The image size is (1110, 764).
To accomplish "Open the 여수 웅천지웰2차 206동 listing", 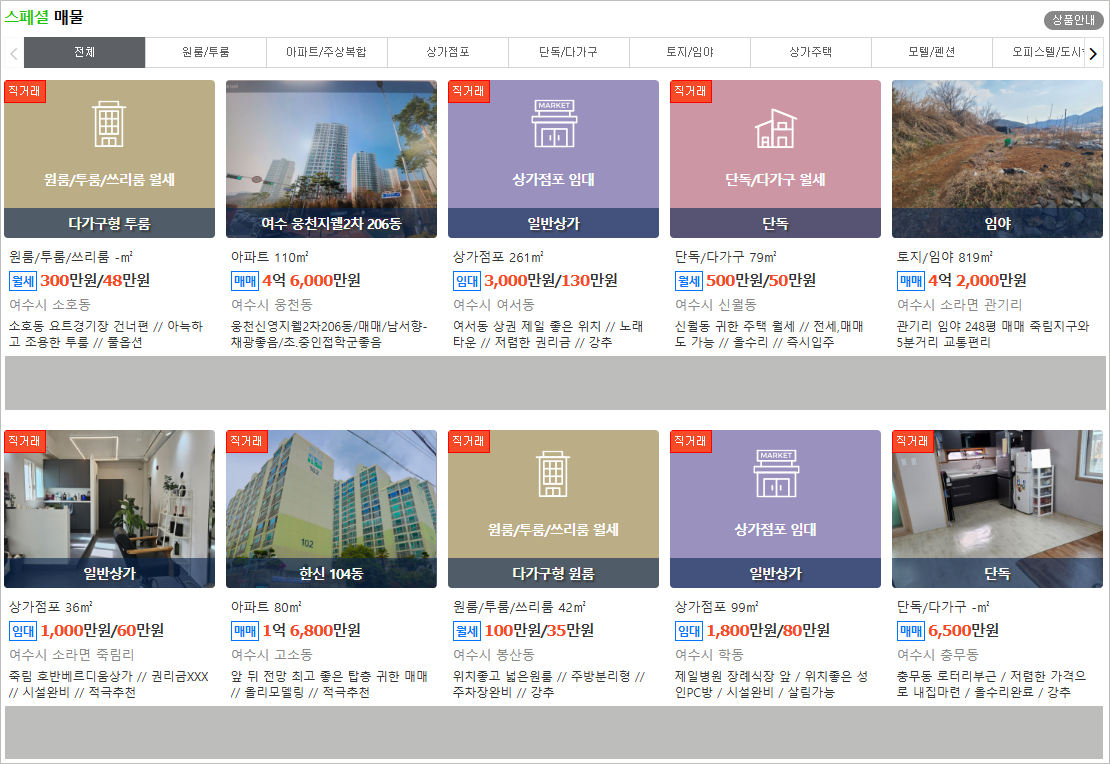I will (331, 155).
